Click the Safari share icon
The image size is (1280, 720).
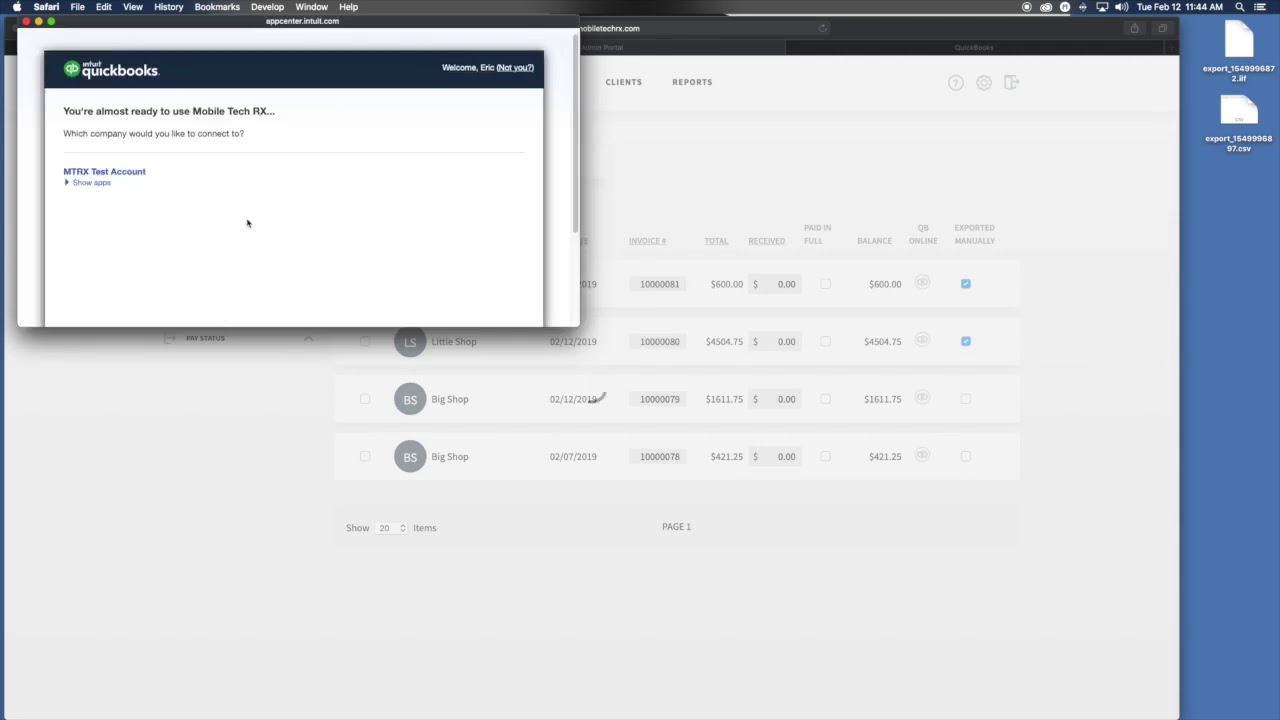1134,28
